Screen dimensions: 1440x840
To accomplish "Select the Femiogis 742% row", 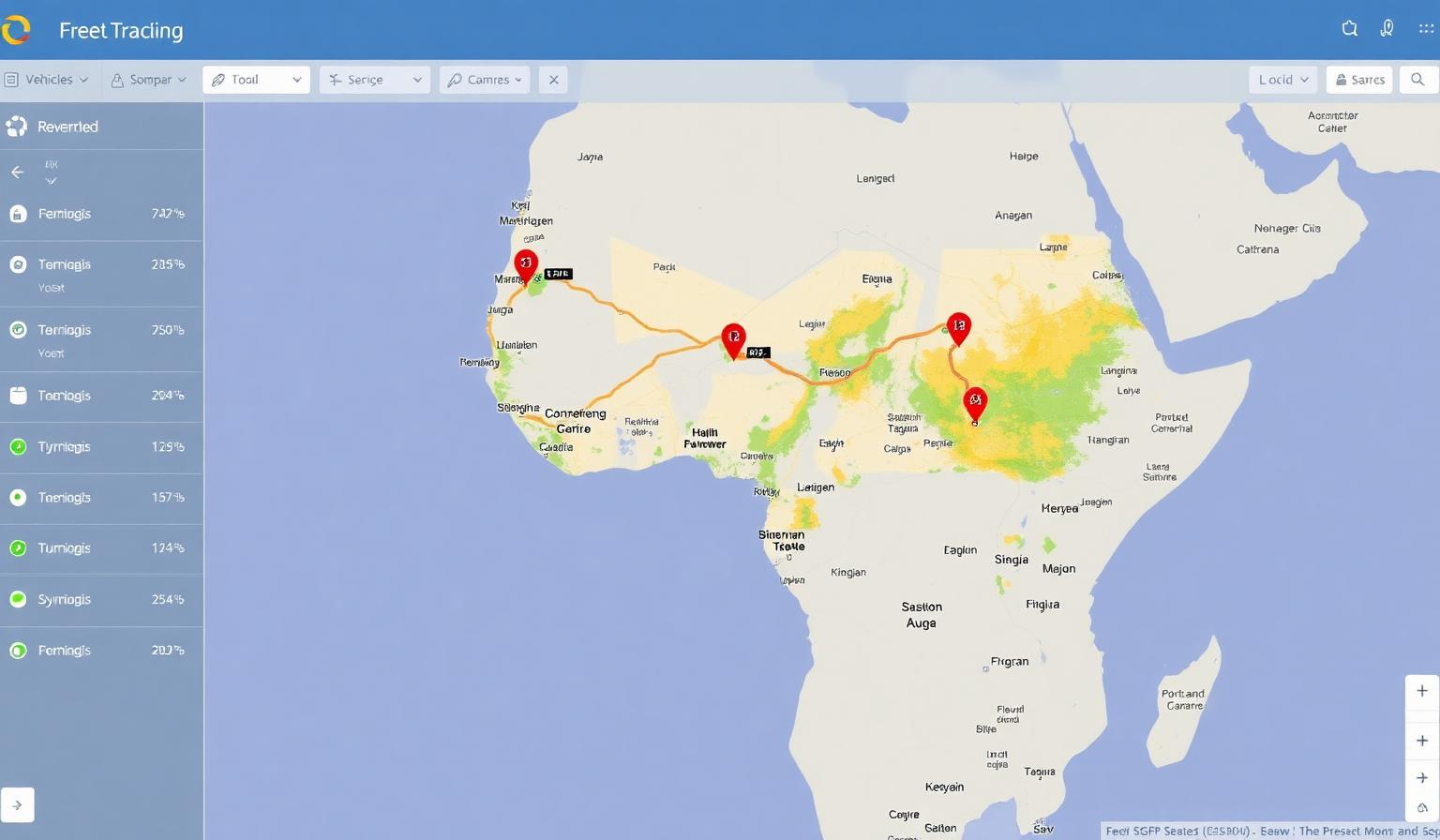I will (x=101, y=214).
